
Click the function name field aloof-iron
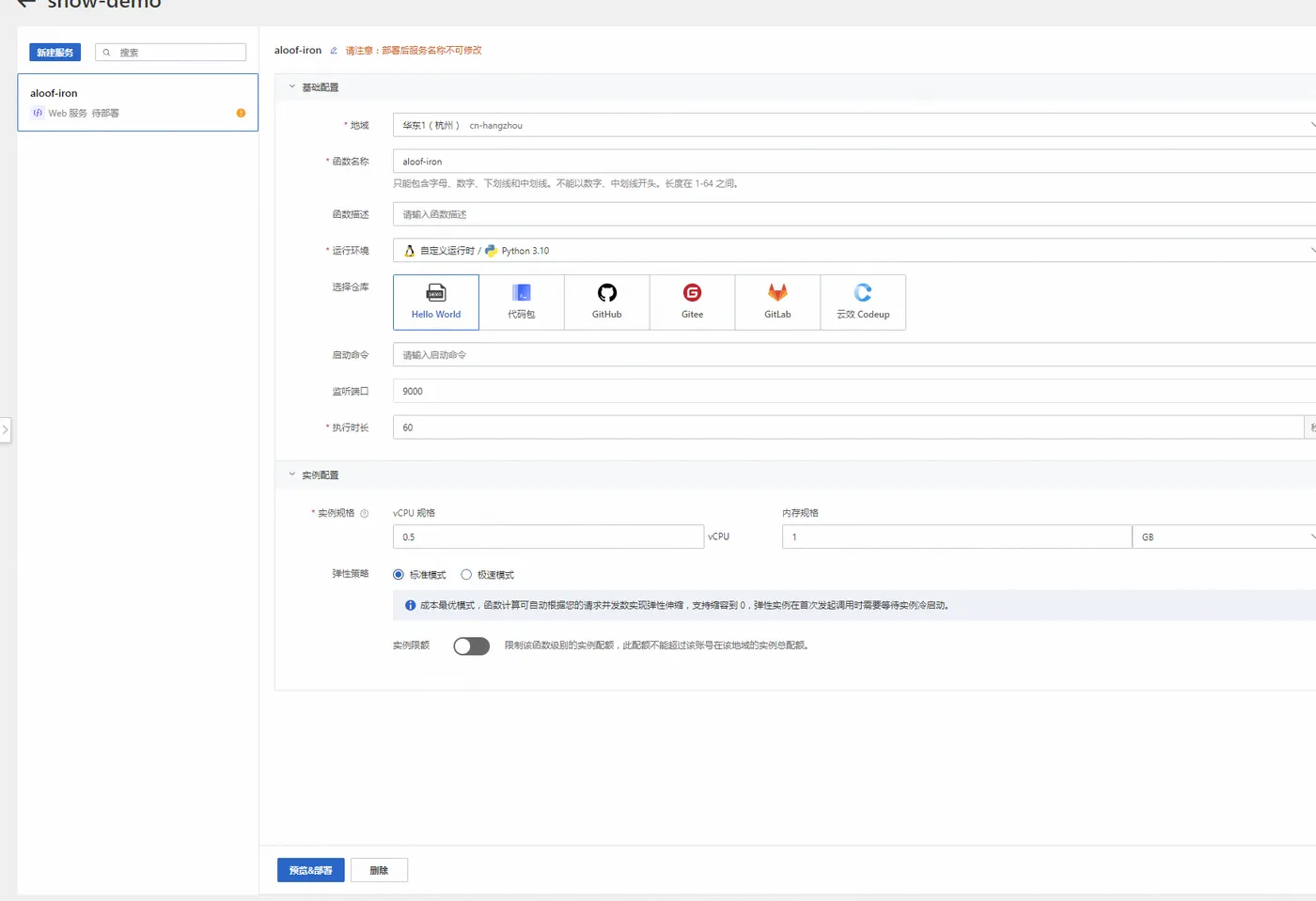point(854,162)
